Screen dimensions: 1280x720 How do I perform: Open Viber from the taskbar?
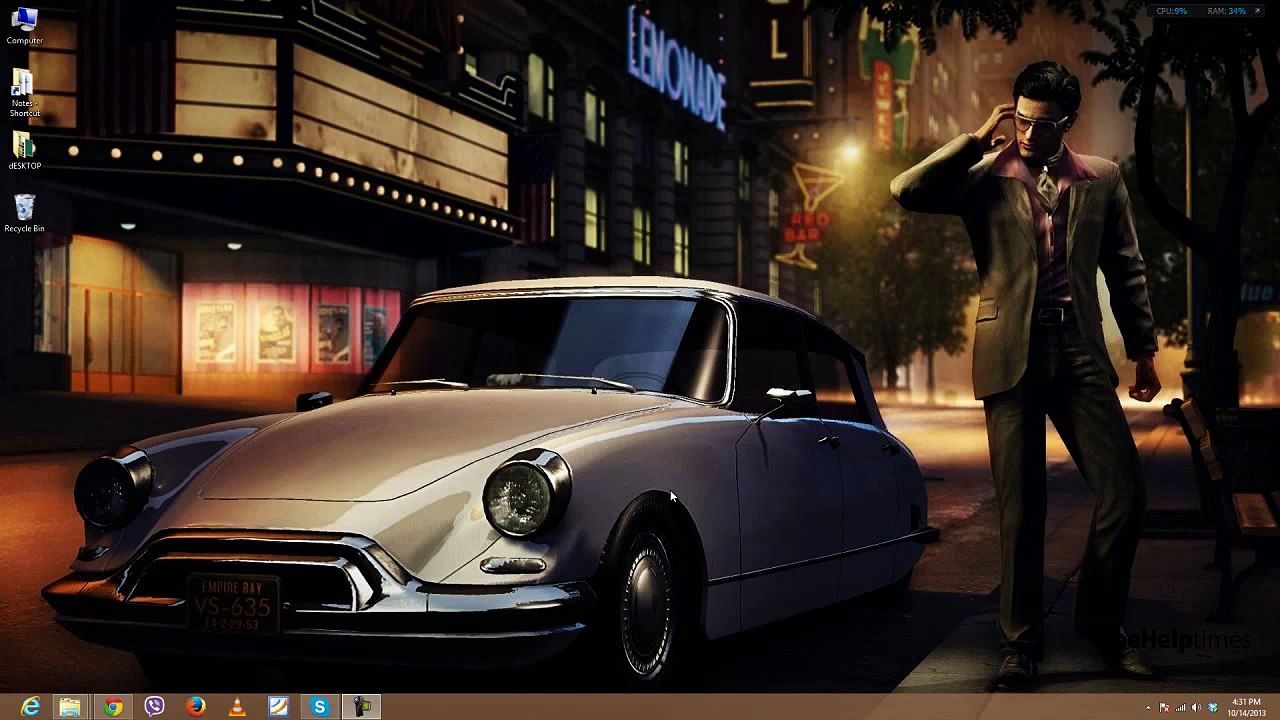[154, 707]
